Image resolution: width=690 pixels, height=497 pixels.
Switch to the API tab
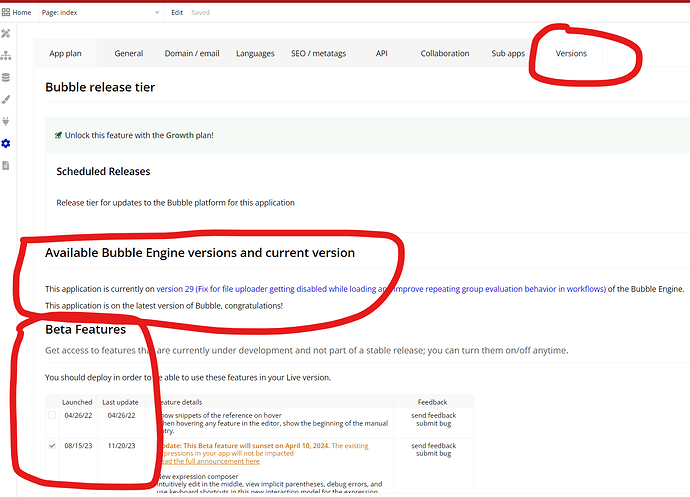(x=382, y=53)
